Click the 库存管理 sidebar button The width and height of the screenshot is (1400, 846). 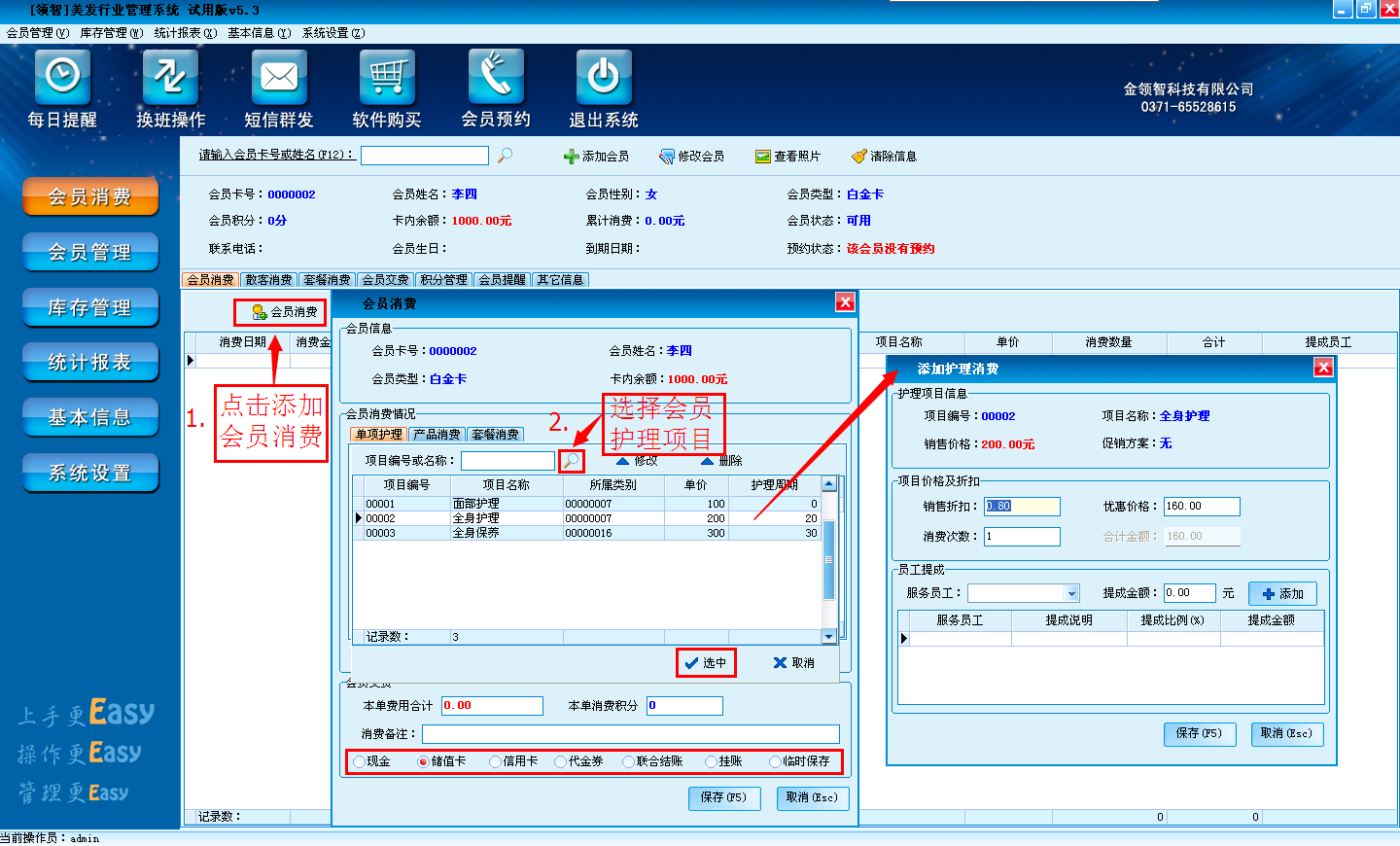point(90,307)
